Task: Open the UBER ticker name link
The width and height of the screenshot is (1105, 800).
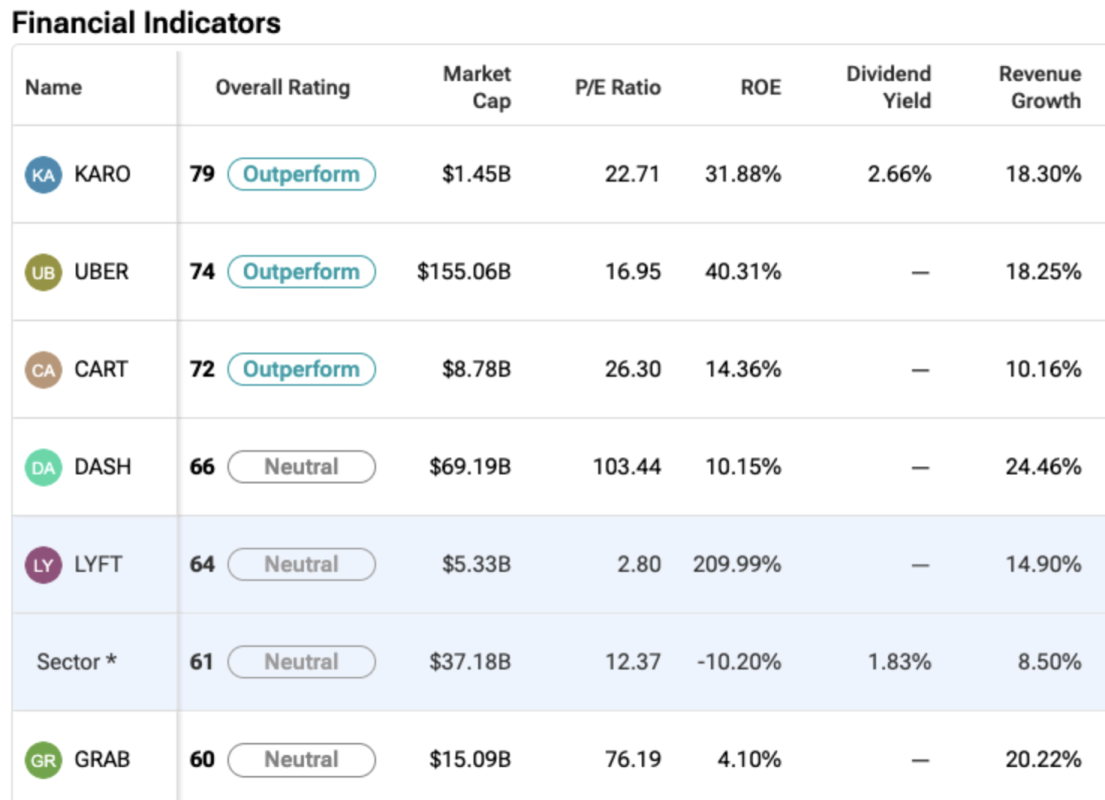Action: coord(101,272)
